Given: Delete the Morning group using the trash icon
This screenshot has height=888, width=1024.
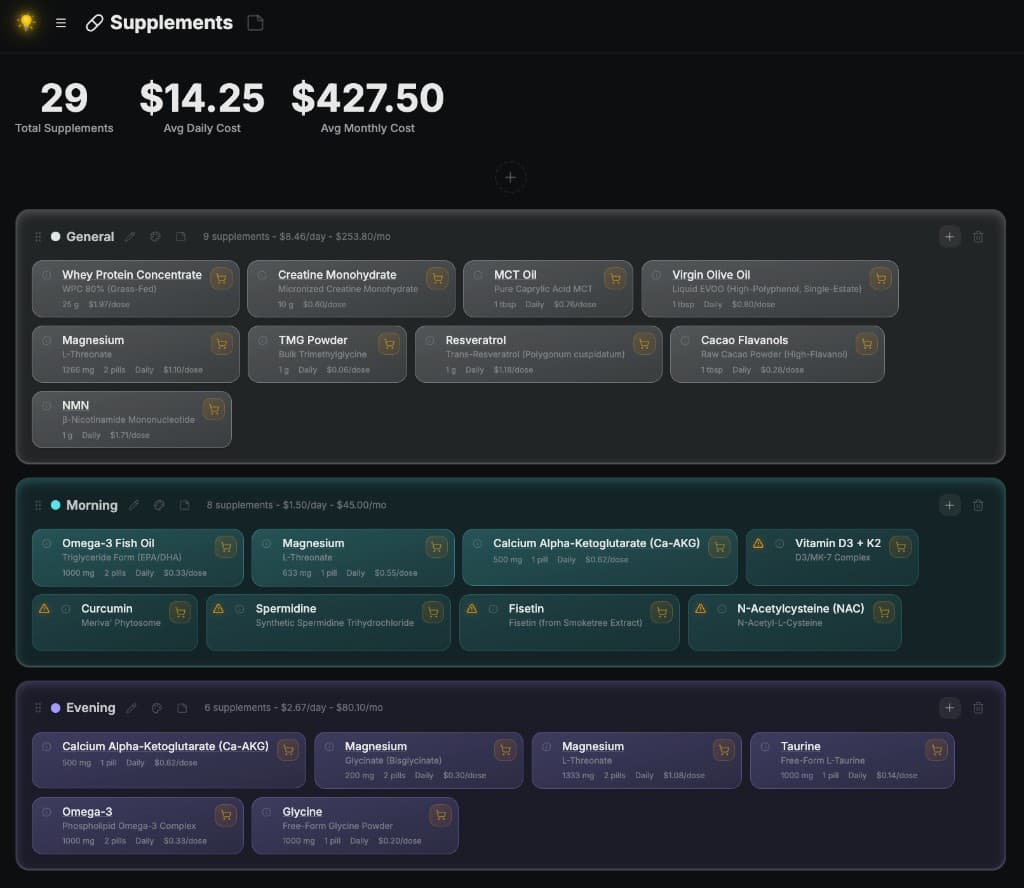Looking at the screenshot, I should coord(978,505).
